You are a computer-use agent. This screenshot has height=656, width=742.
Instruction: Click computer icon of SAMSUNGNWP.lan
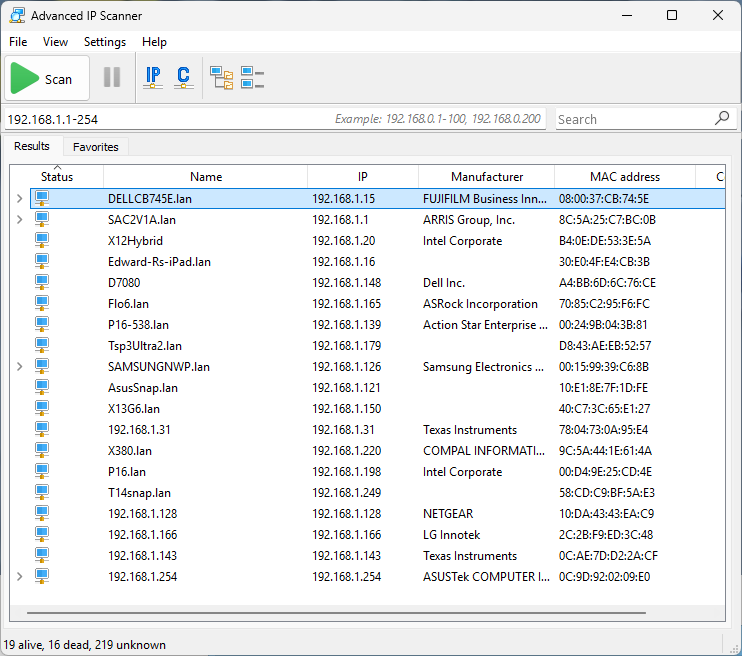pyautogui.click(x=42, y=366)
